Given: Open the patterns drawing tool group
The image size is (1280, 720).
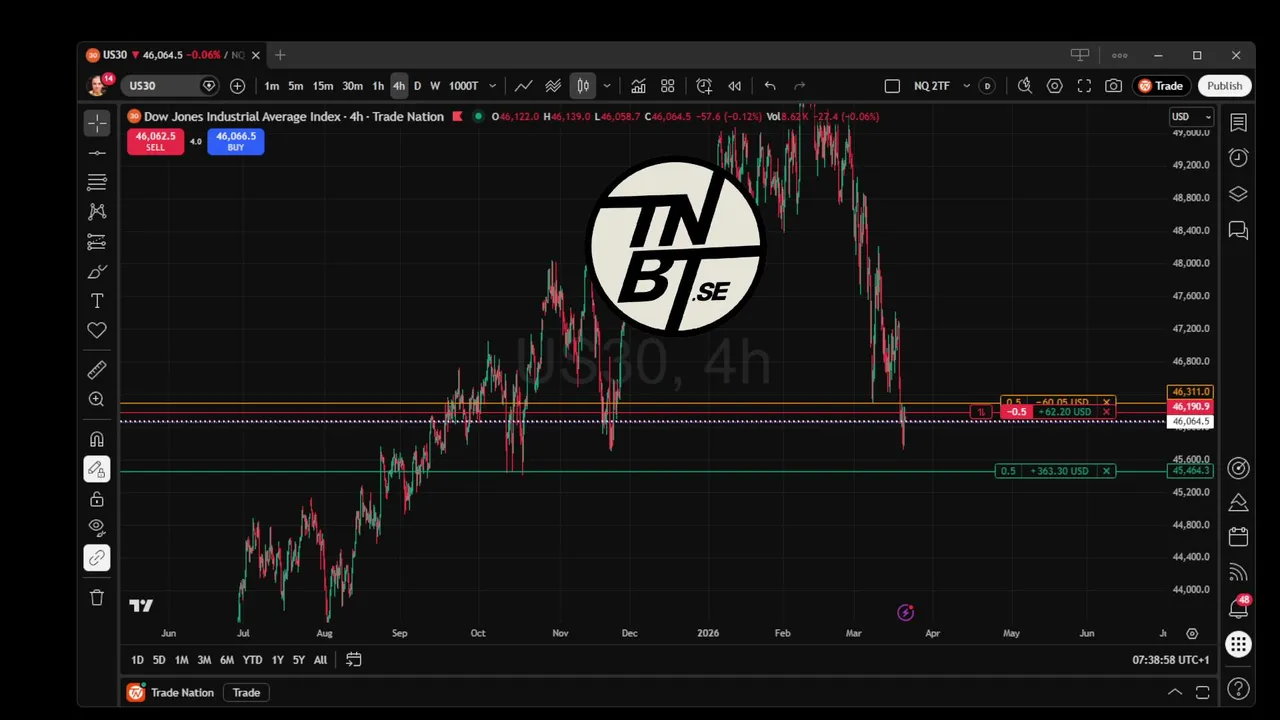Looking at the screenshot, I should point(97,212).
